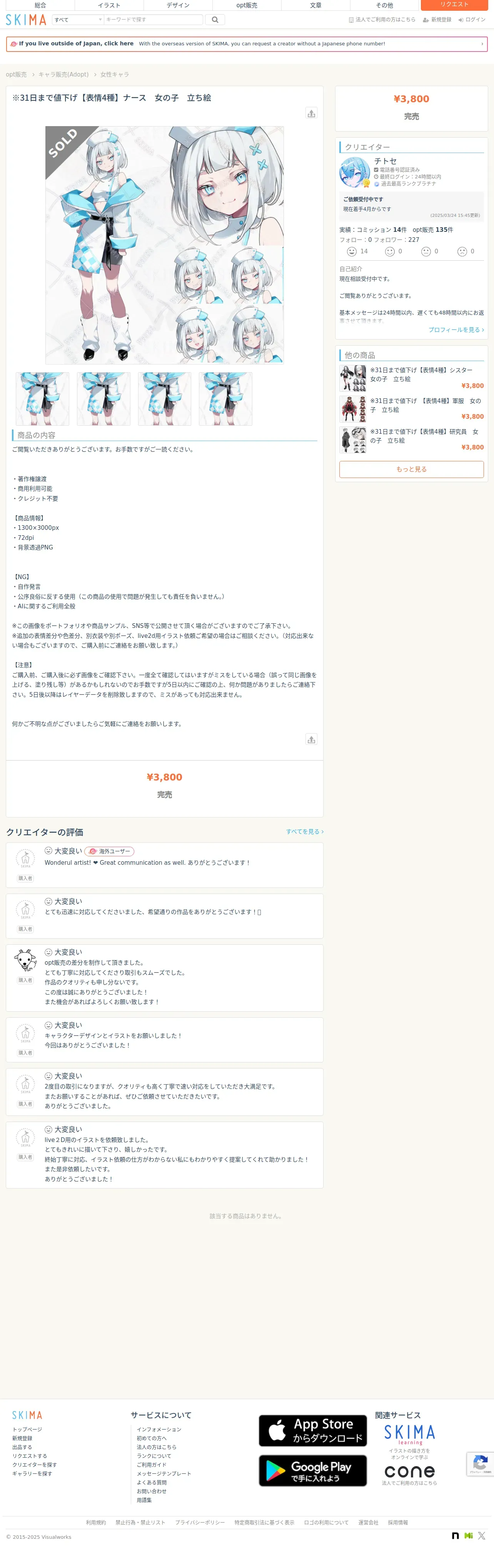
Task: Click the share icon beside the item title
Action: coord(311,113)
